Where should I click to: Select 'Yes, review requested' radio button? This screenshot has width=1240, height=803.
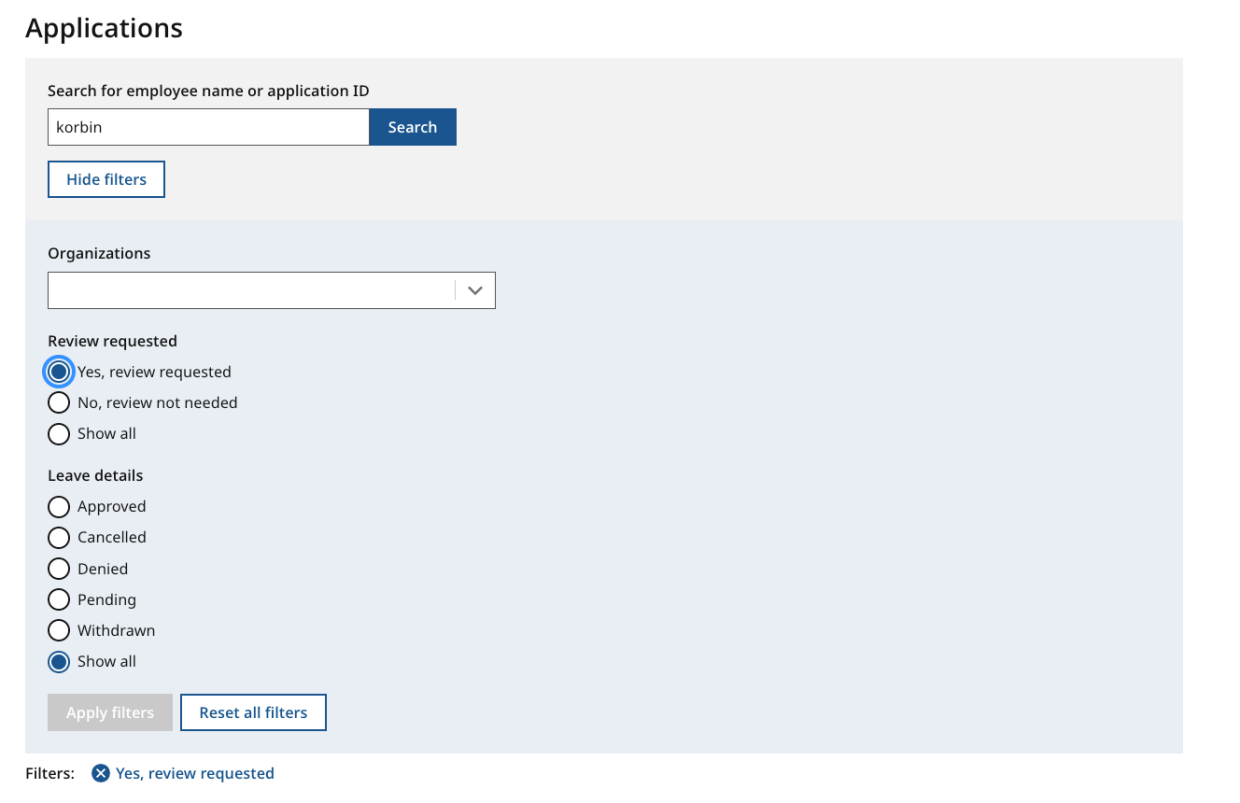click(x=59, y=372)
